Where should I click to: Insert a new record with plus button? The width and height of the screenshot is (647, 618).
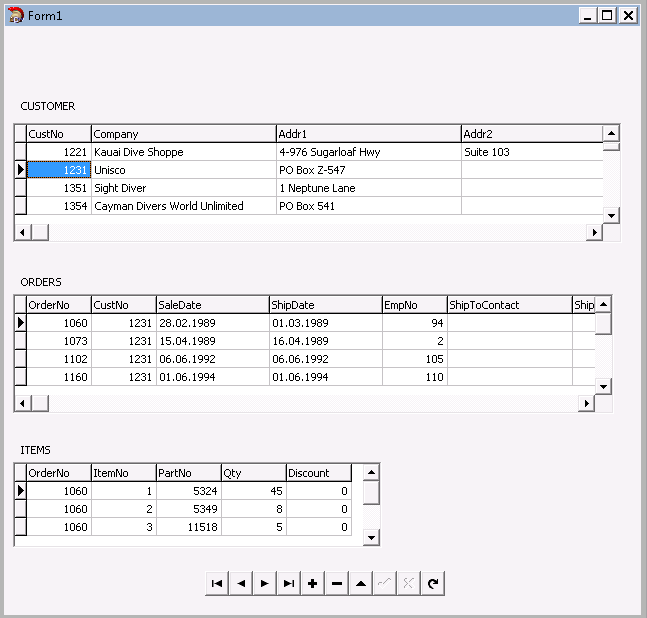pos(313,583)
